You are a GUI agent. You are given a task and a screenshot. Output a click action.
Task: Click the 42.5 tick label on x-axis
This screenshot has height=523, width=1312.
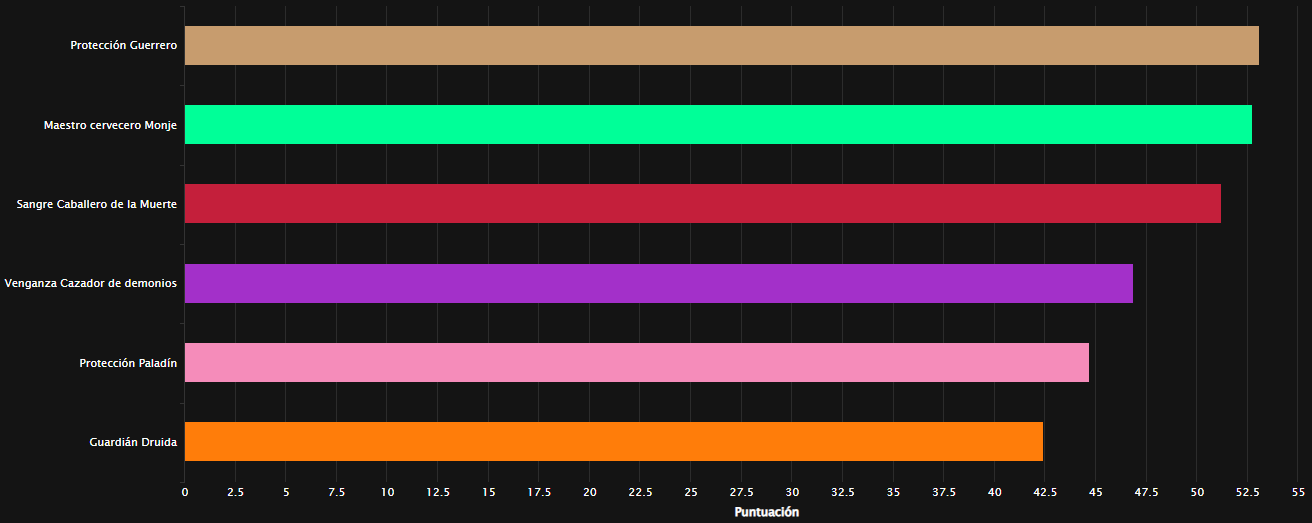[x=1045, y=492]
